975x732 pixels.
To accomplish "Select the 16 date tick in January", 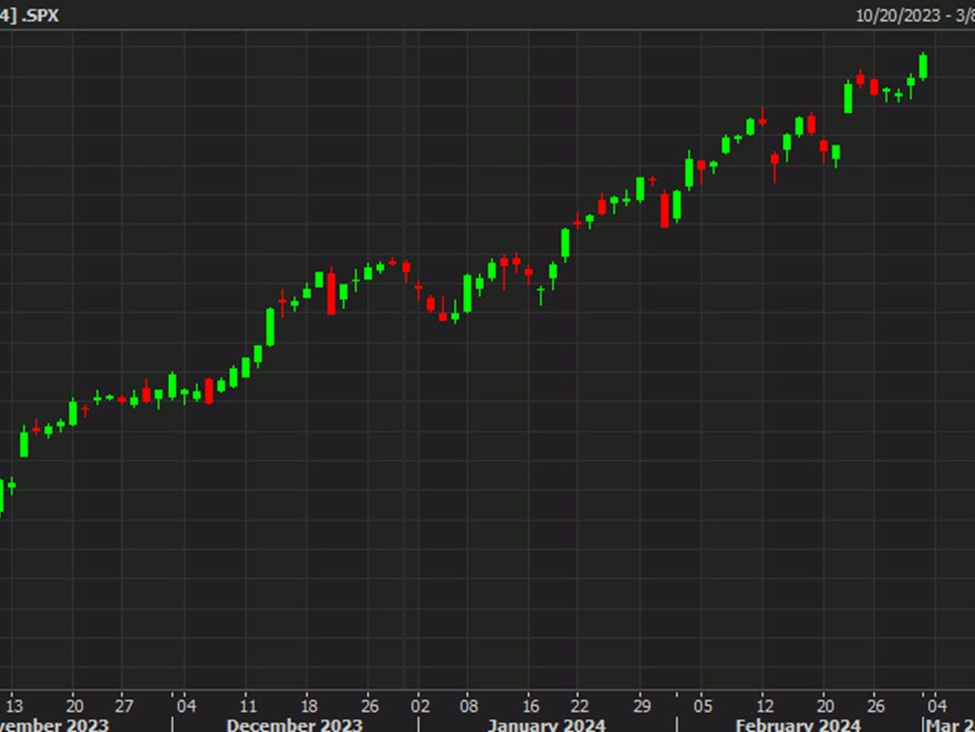I will tap(533, 702).
